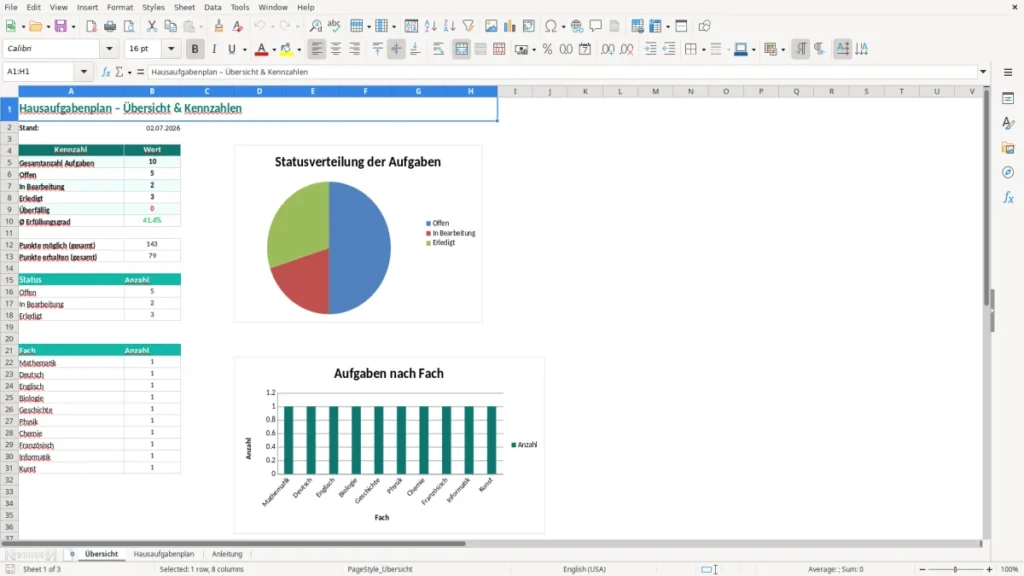The width and height of the screenshot is (1024, 576).
Task: Select the Clone Formatting paintbrush
Action: (219, 26)
